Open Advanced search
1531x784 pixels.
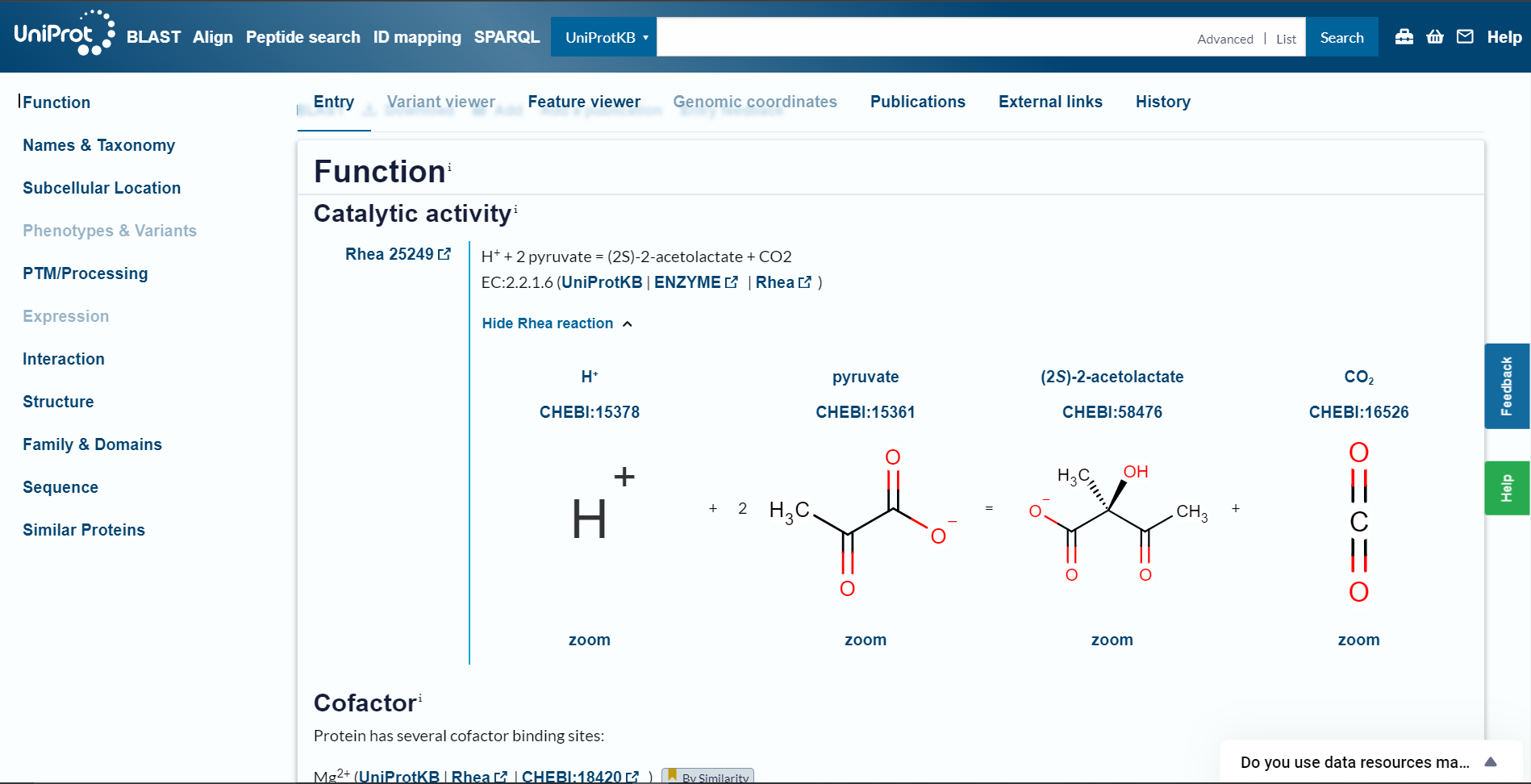click(x=1225, y=39)
